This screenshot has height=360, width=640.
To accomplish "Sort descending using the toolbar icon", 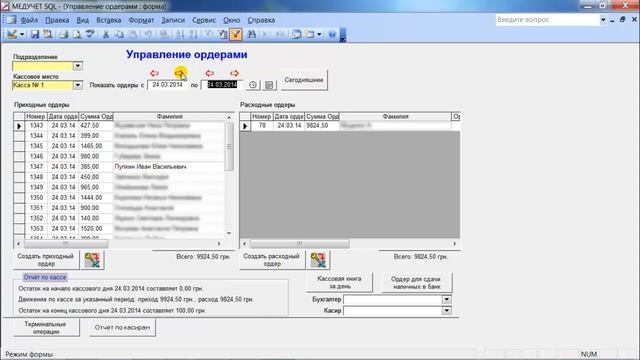I will [194, 35].
